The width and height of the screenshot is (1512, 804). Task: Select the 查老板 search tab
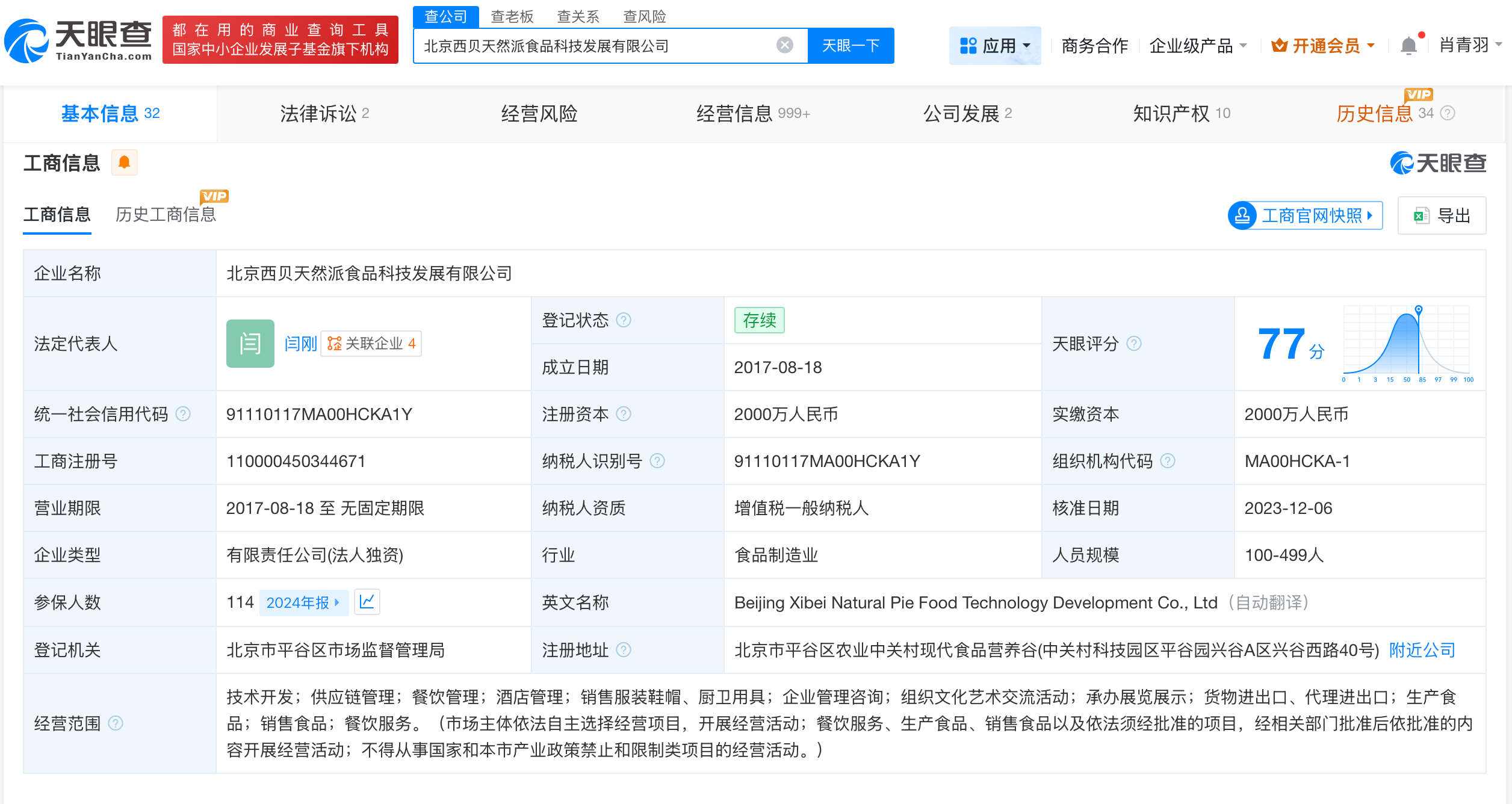pos(510,16)
